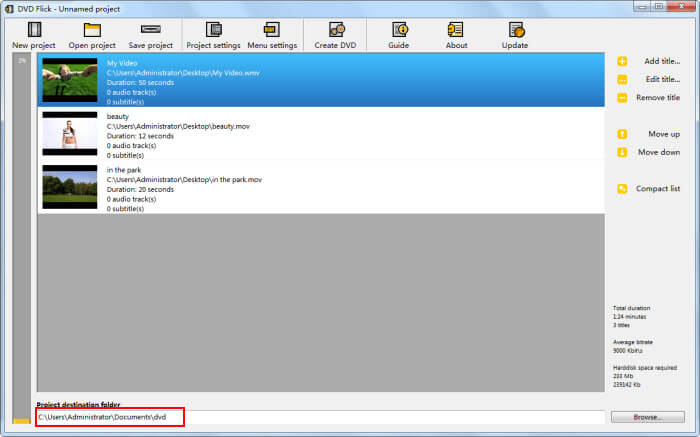Click 'Duration: 12 seconds' text
700x437 pixels.
pos(140,136)
